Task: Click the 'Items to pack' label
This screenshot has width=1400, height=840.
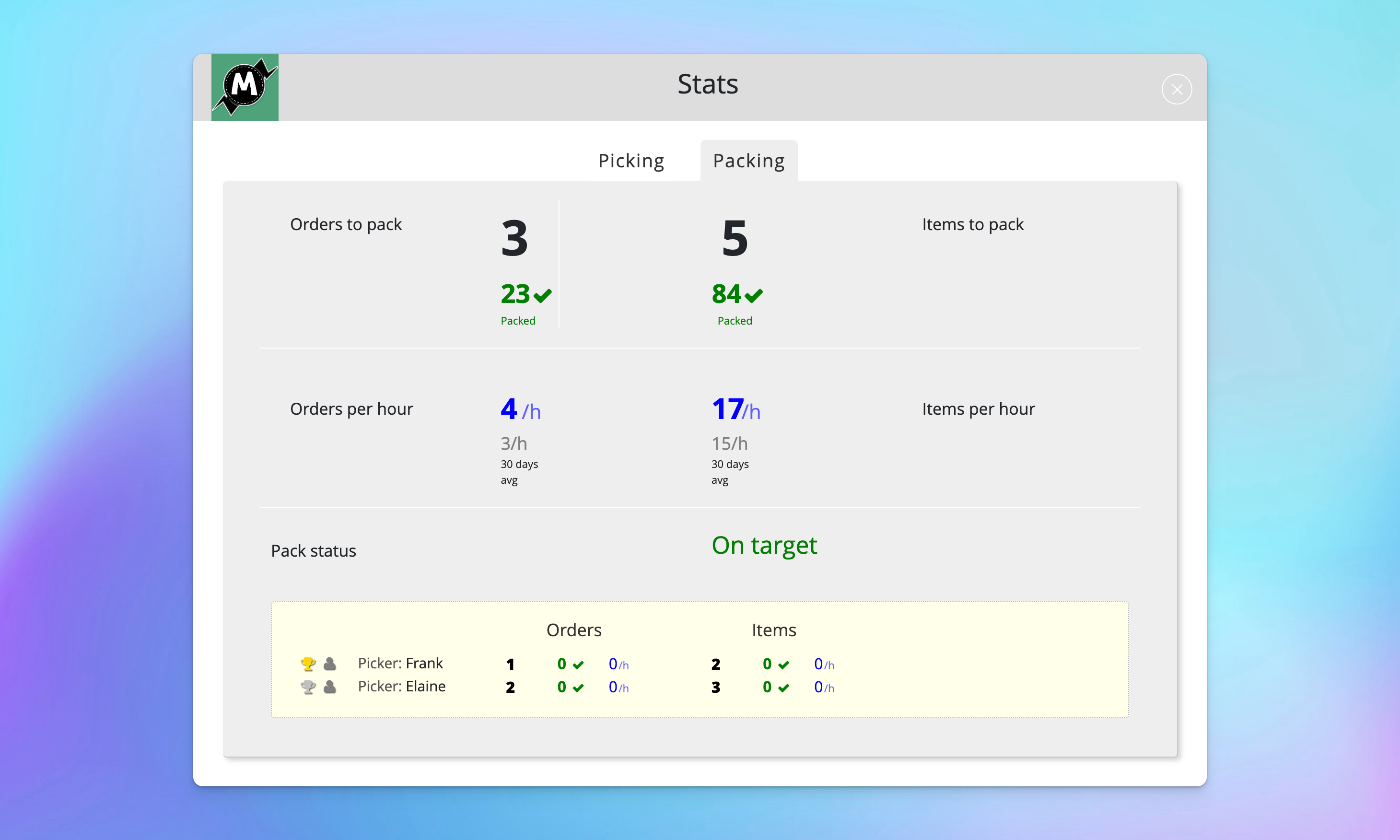Action: 973,225
